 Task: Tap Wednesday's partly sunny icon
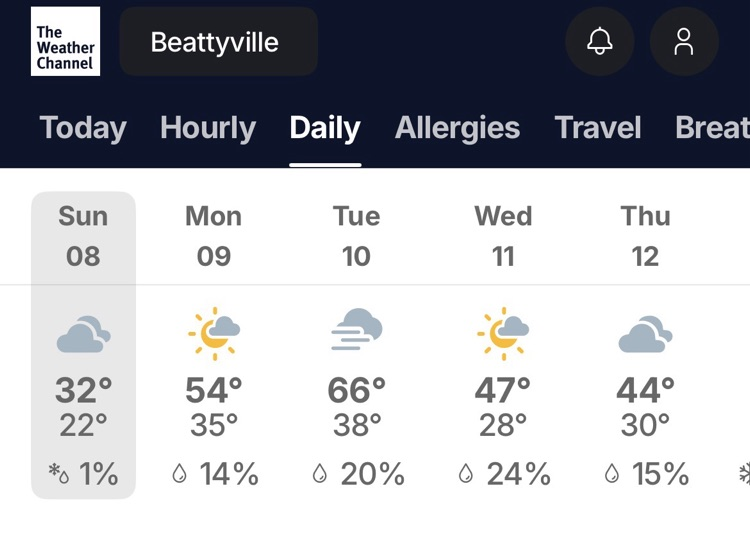click(x=502, y=334)
